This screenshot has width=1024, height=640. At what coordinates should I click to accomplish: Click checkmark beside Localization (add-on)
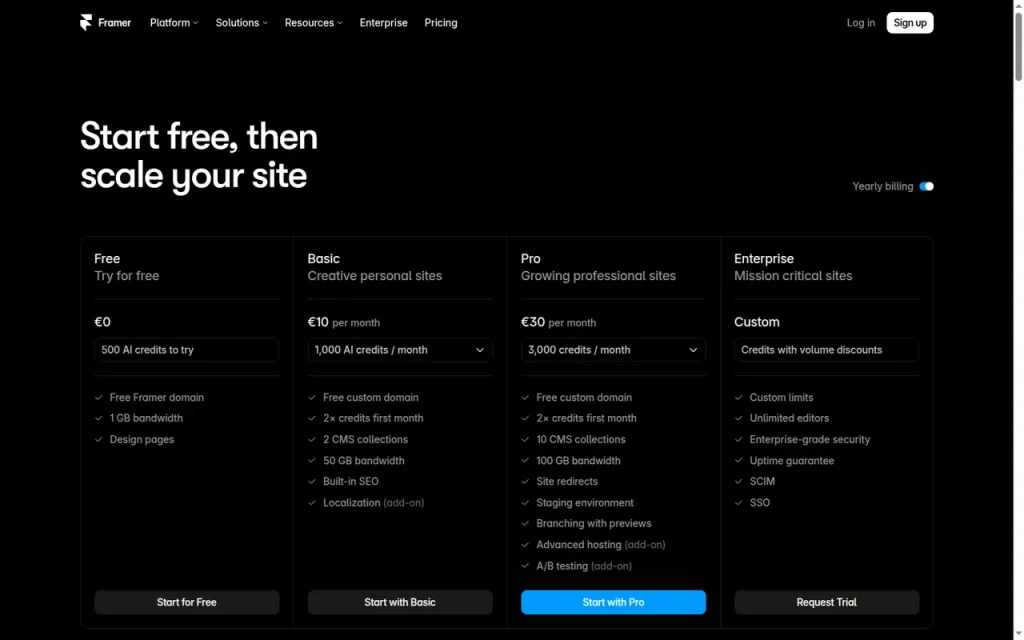coord(312,503)
